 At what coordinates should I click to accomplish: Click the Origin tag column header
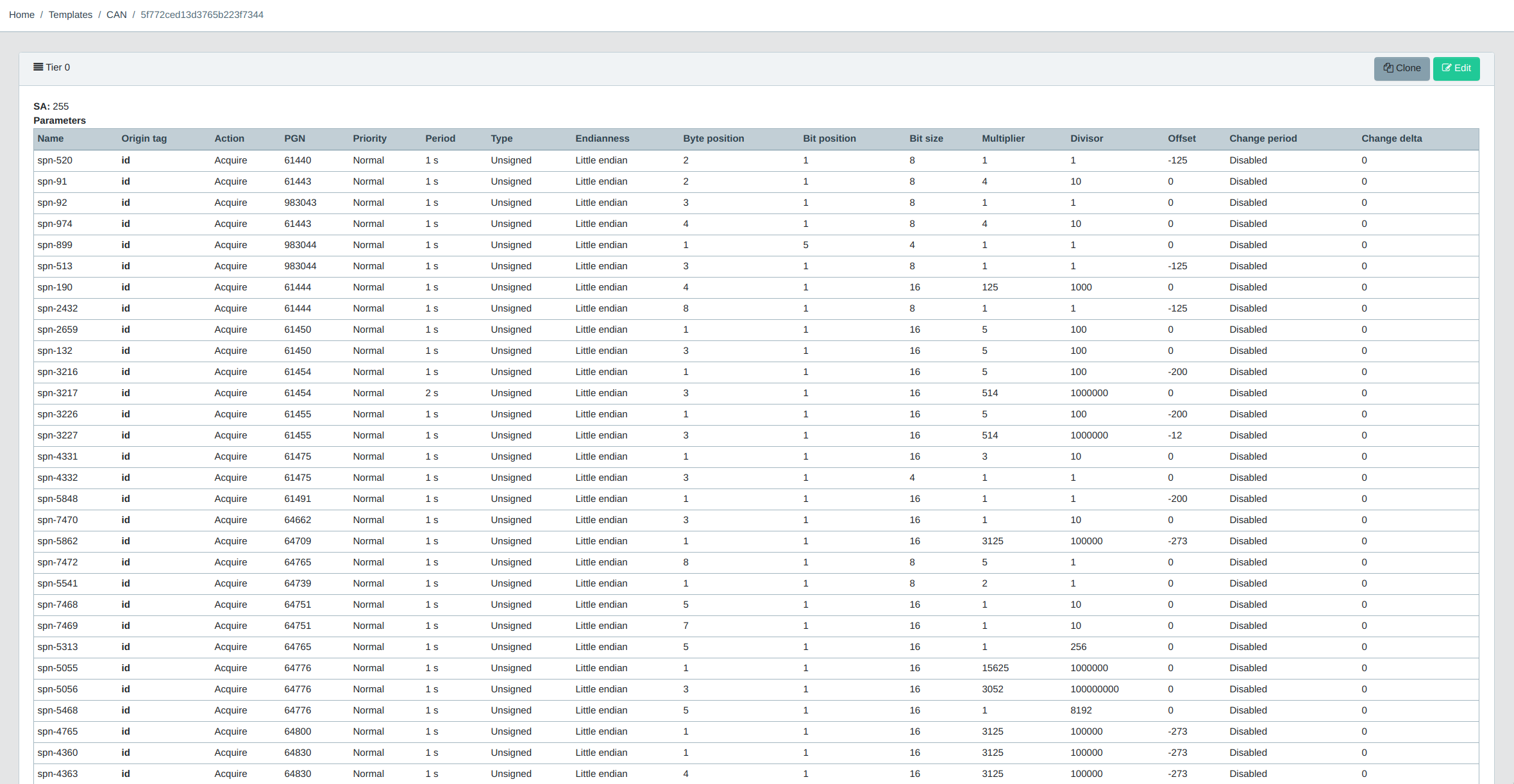click(x=144, y=138)
